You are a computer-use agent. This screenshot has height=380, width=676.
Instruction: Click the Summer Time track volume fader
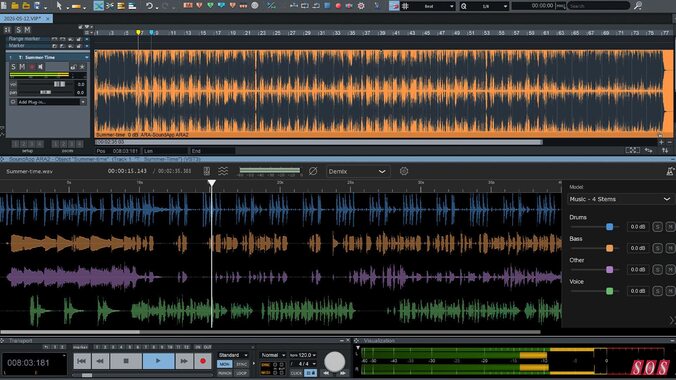59,84
